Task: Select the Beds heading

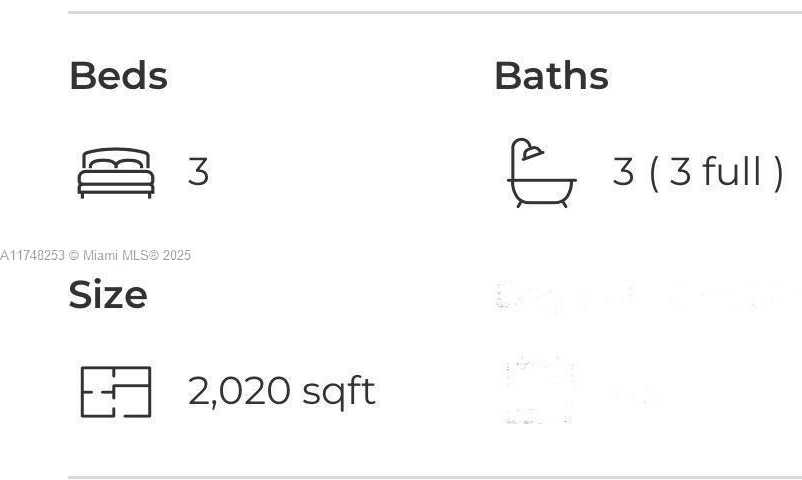Action: [119, 76]
